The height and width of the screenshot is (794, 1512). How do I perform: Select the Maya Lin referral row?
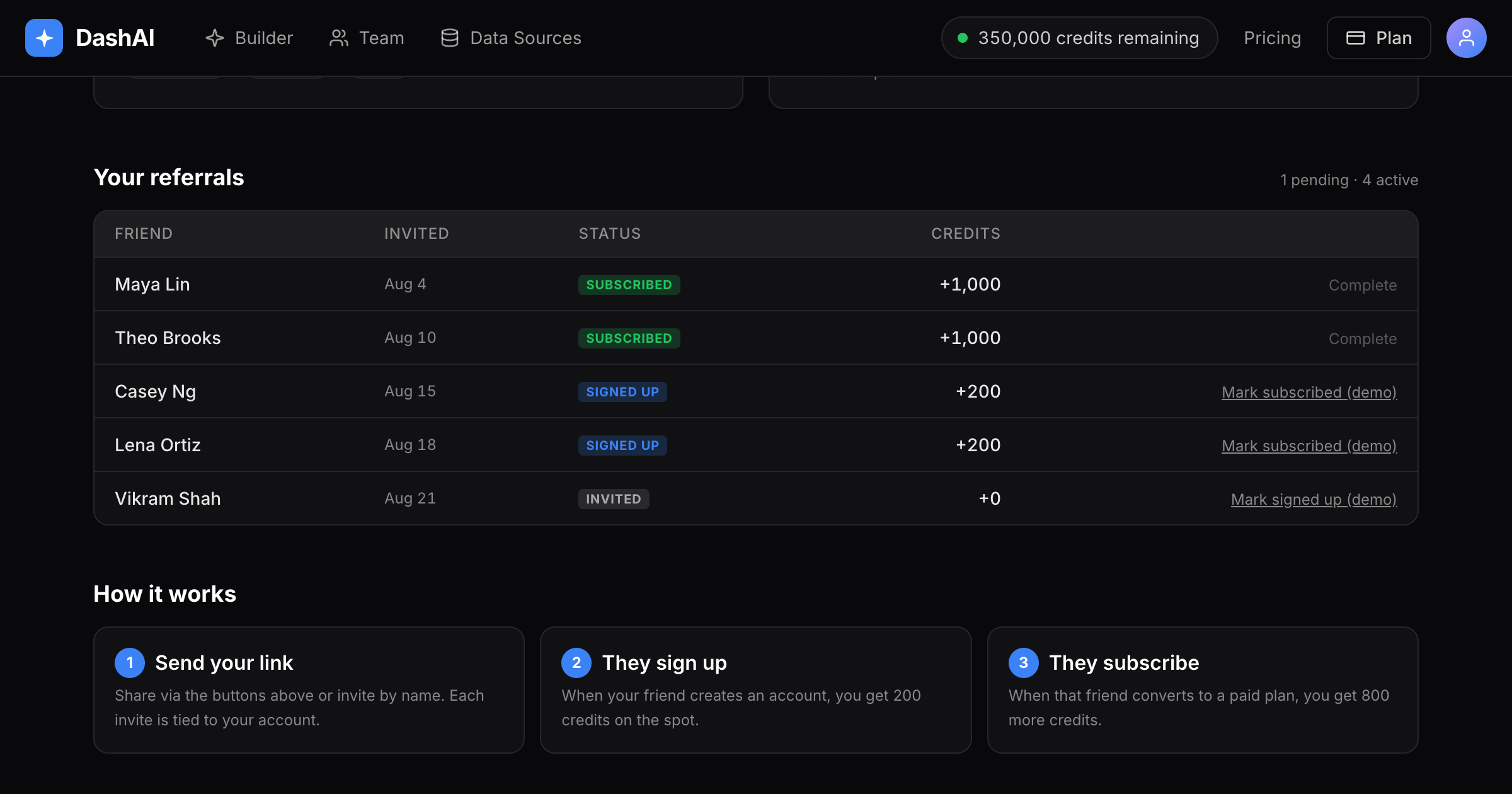pos(756,284)
